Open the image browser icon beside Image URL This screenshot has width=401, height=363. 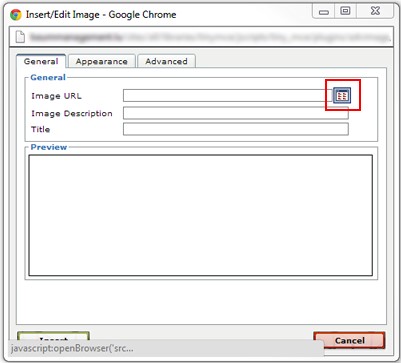(x=342, y=96)
